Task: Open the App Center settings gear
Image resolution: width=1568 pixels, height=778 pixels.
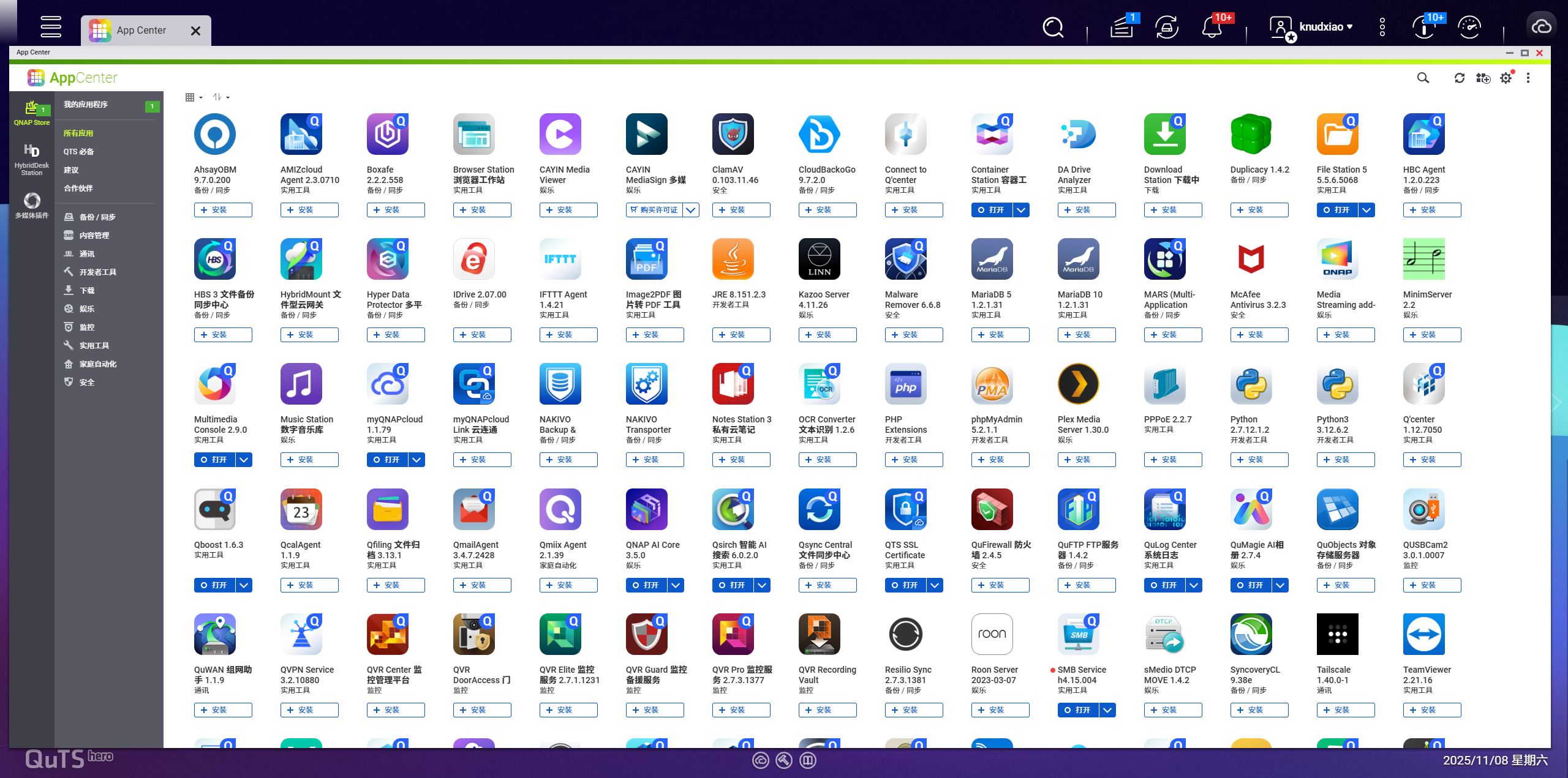Action: point(1506,78)
